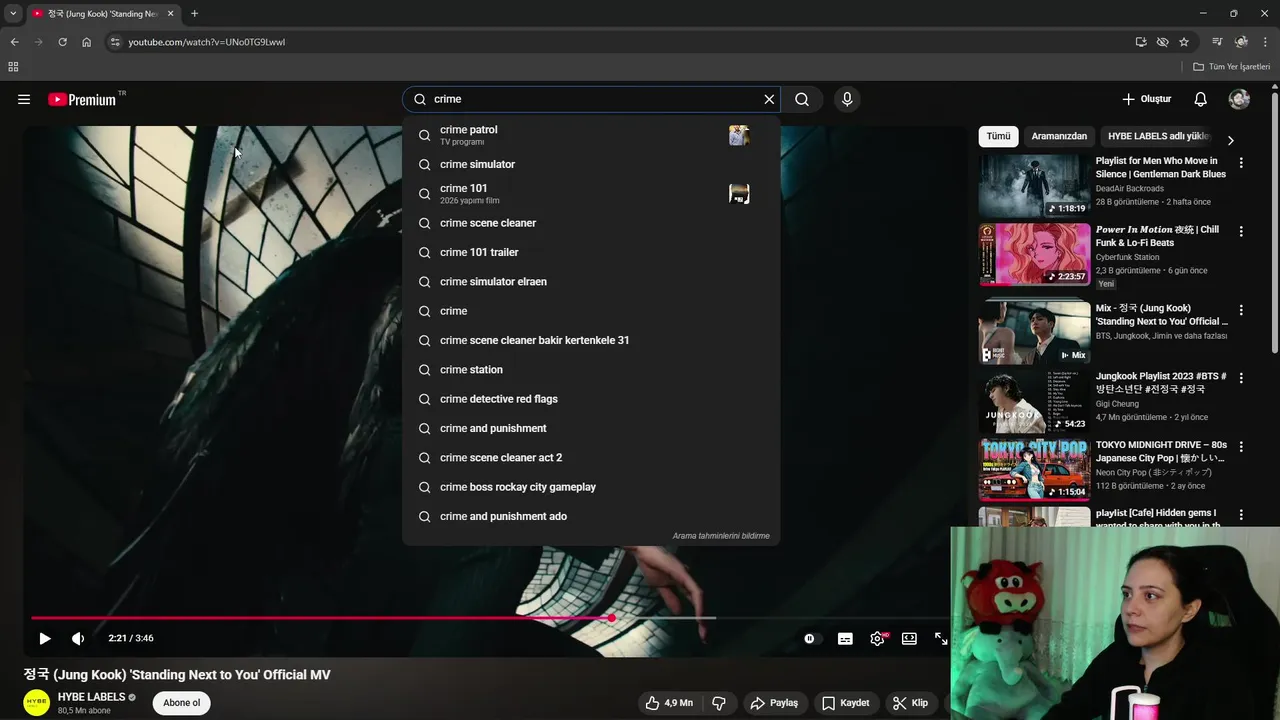Open the HYBE LABELS channel avatar

point(37,703)
